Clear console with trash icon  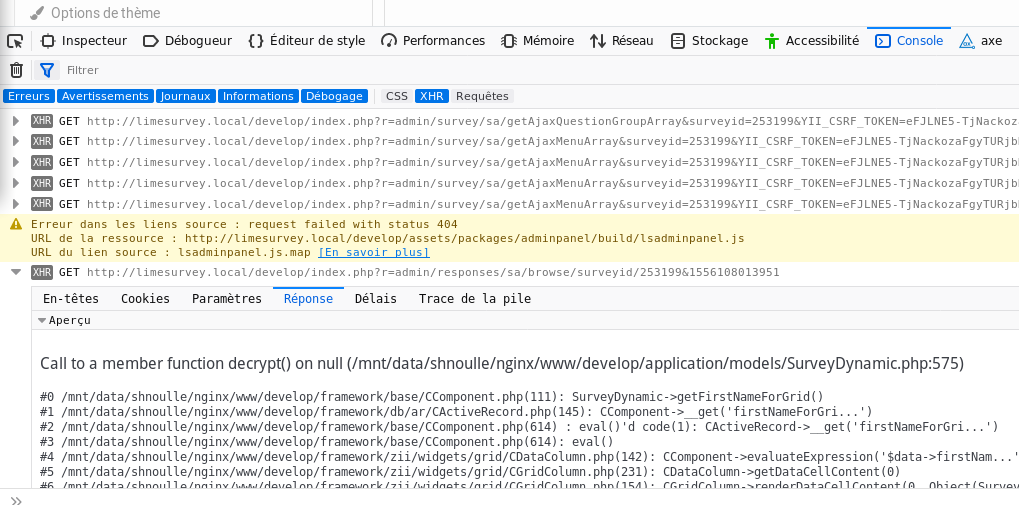click(16, 70)
